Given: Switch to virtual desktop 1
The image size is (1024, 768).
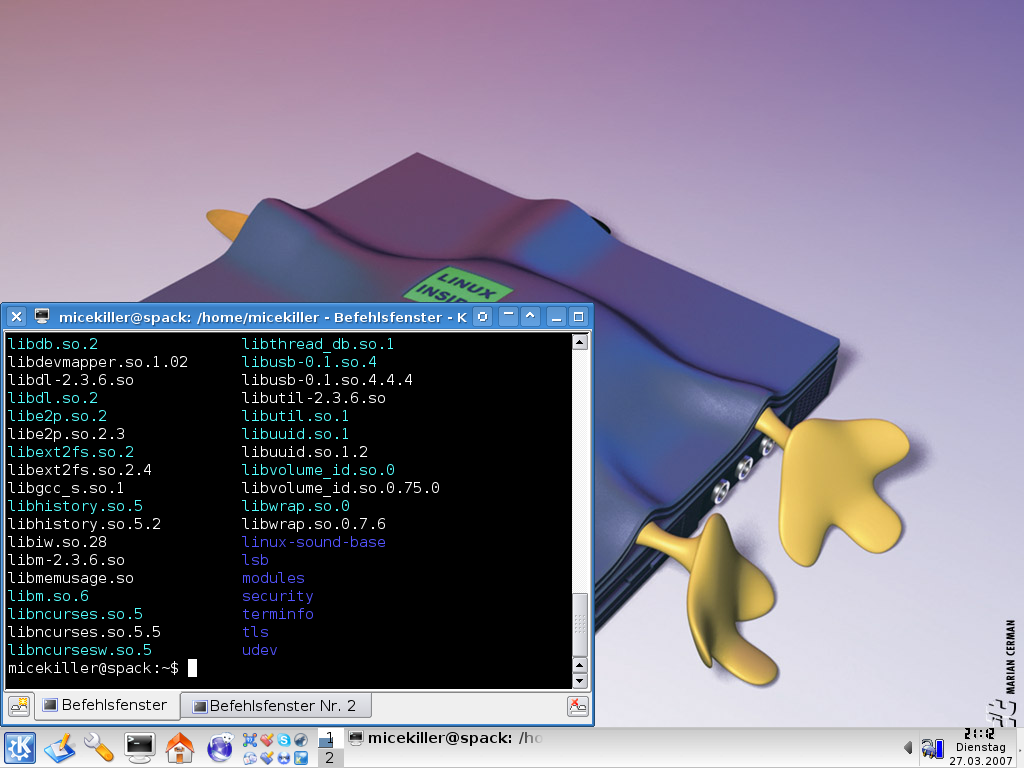Looking at the screenshot, I should pos(330,739).
